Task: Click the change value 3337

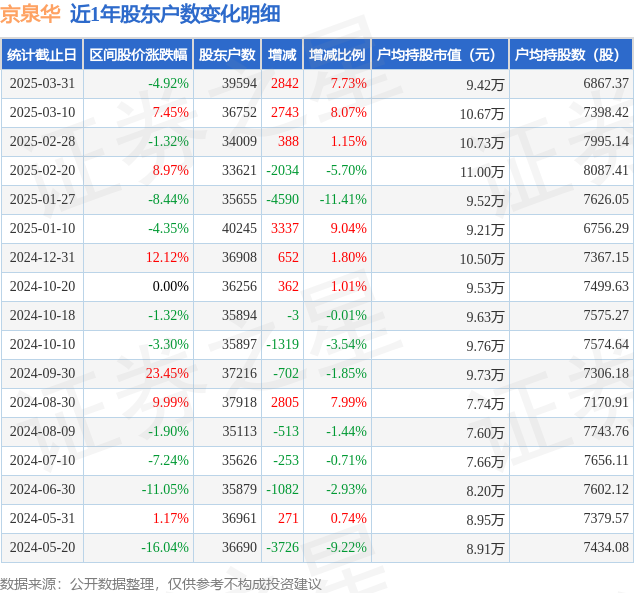Action: click(285, 228)
